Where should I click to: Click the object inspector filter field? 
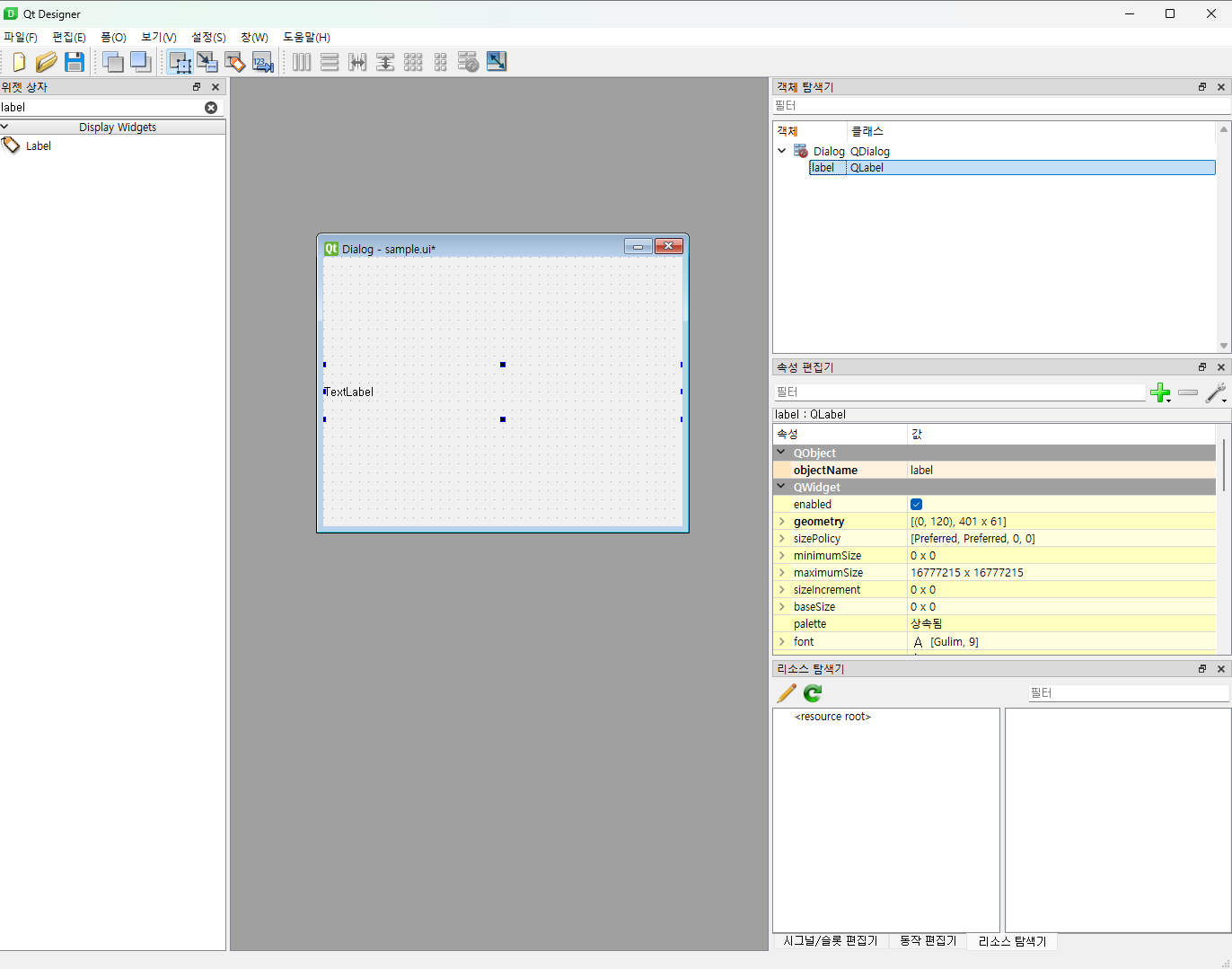pyautogui.click(x=1001, y=106)
